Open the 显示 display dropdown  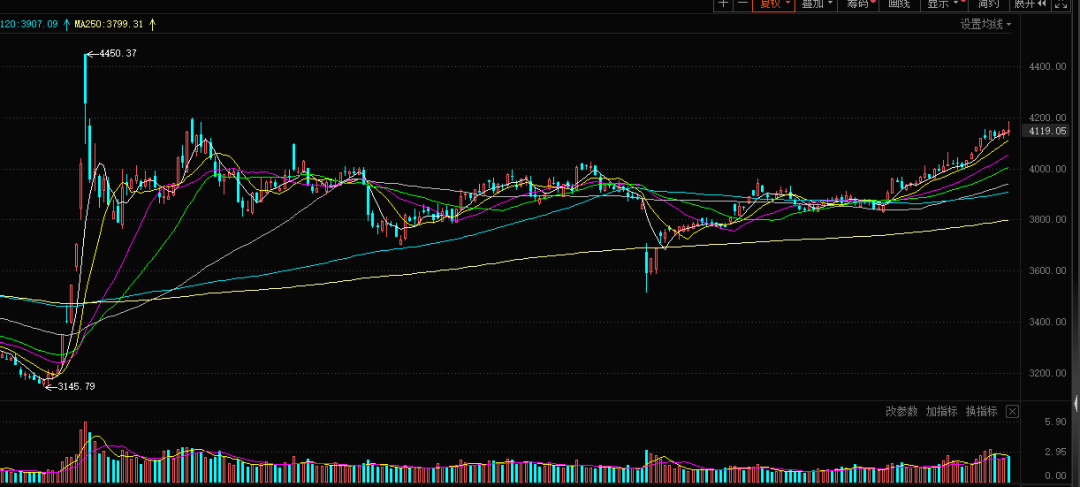(942, 4)
